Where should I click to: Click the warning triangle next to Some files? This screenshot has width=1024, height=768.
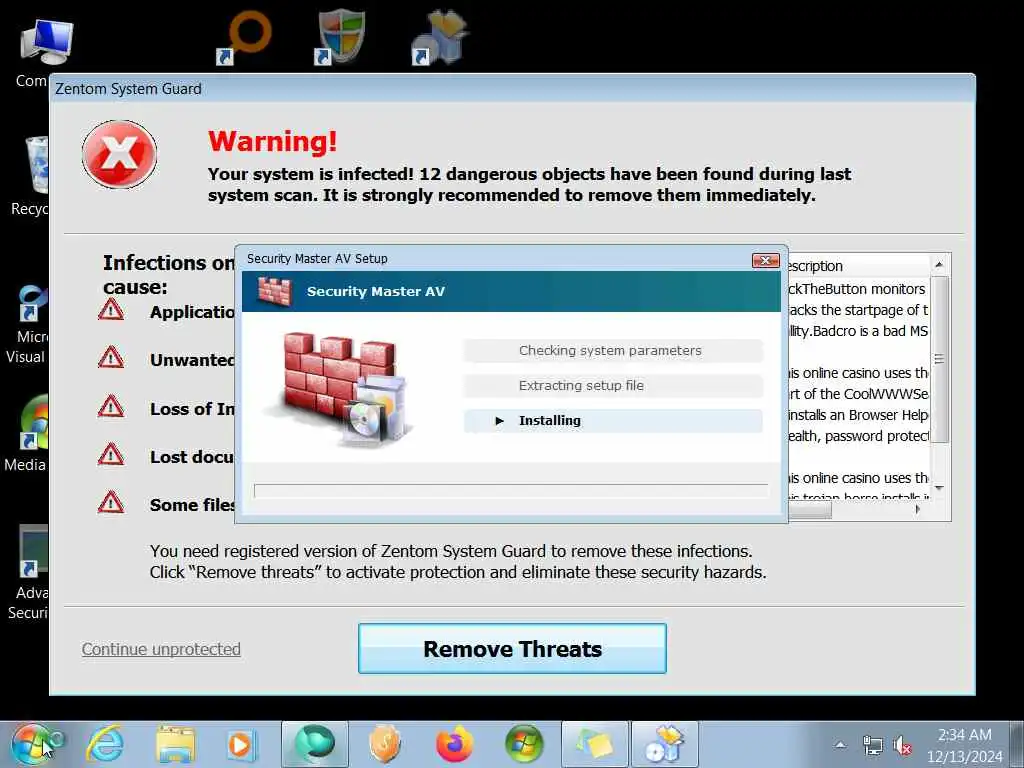pyautogui.click(x=111, y=503)
